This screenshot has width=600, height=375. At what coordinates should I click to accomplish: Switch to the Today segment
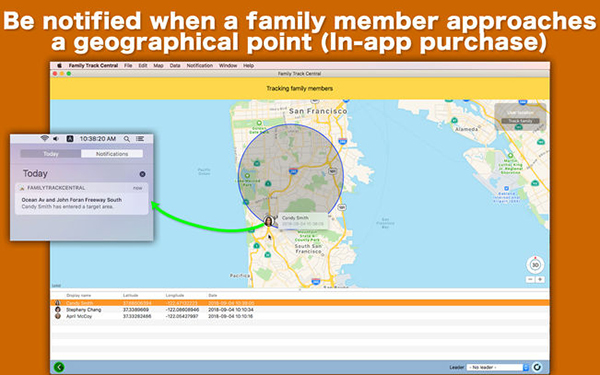coord(51,154)
